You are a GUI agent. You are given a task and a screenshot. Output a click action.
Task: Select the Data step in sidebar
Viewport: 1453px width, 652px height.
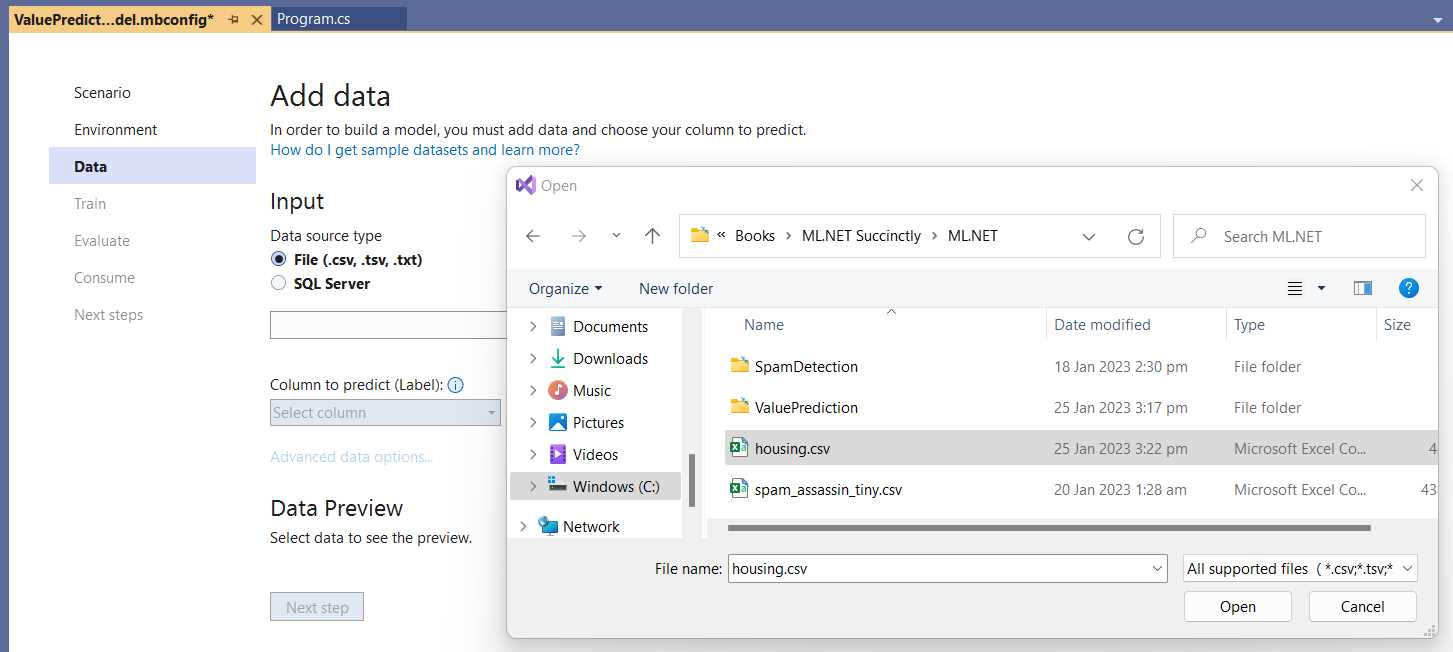(x=152, y=166)
